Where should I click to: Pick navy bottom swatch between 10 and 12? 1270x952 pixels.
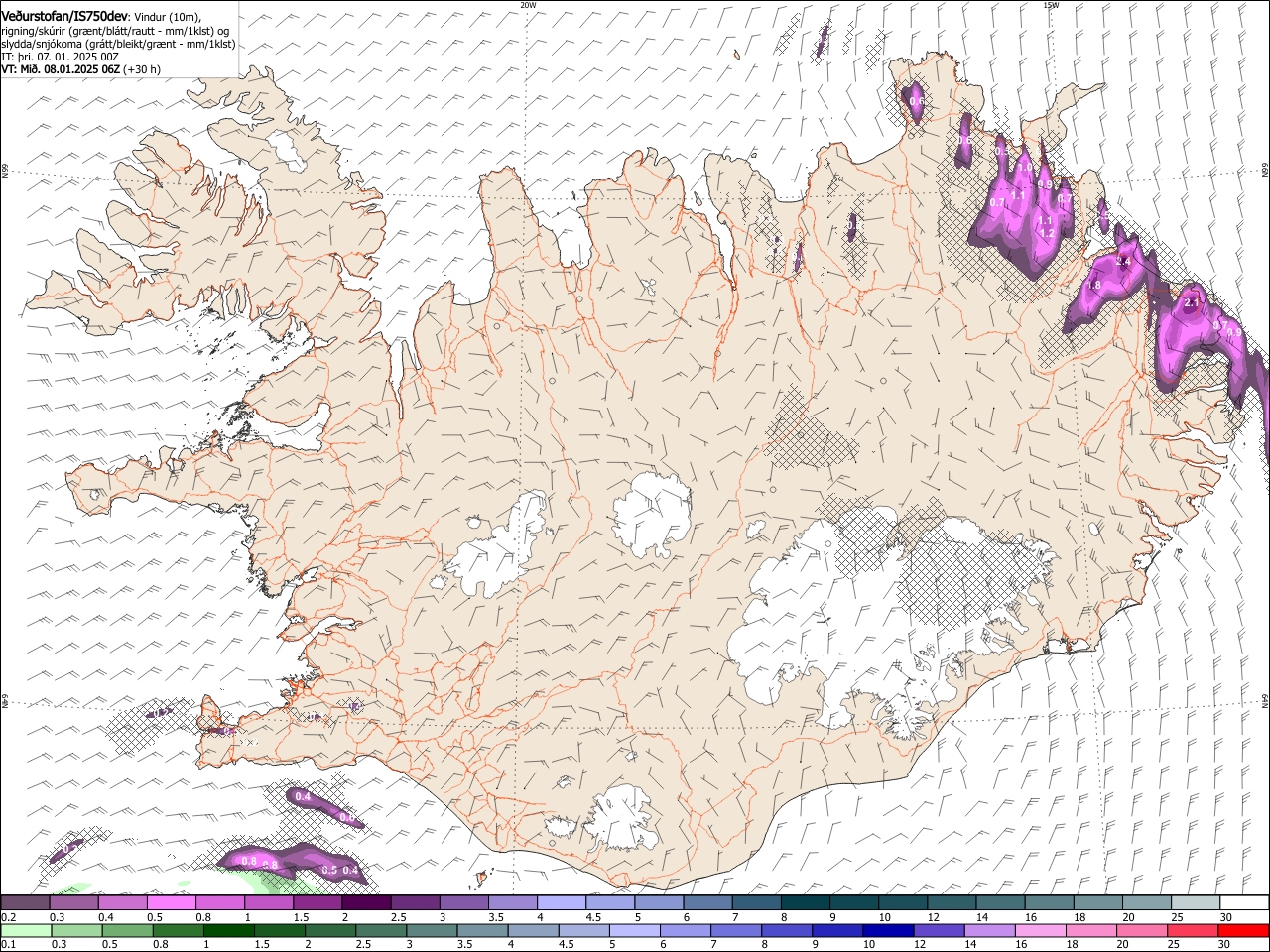[887, 931]
